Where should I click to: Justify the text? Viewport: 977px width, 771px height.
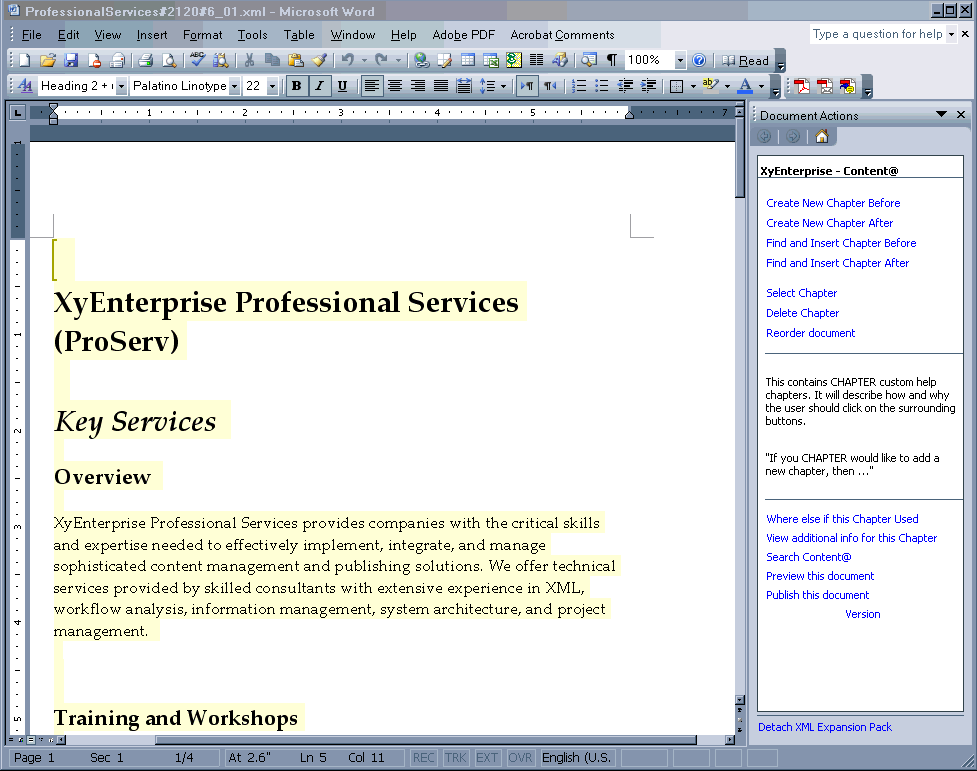[x=441, y=86]
